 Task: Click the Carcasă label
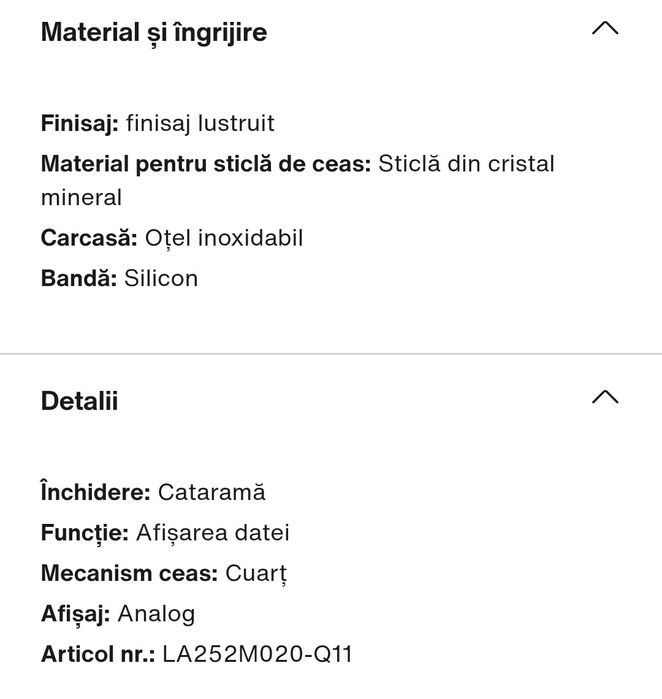coord(89,238)
